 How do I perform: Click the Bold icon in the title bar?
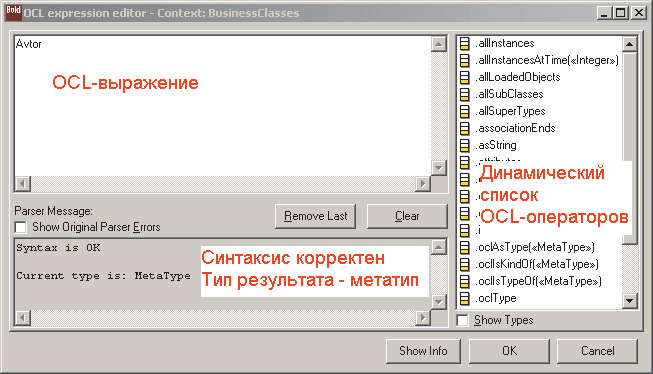point(13,12)
